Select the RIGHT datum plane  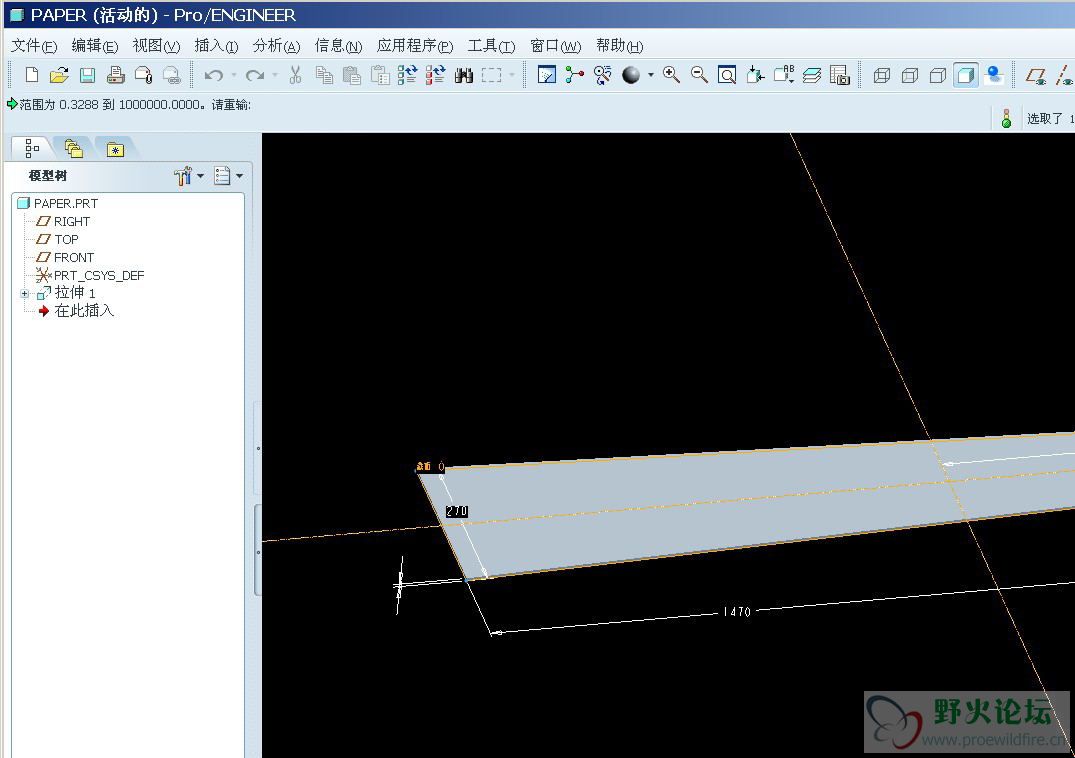63,221
